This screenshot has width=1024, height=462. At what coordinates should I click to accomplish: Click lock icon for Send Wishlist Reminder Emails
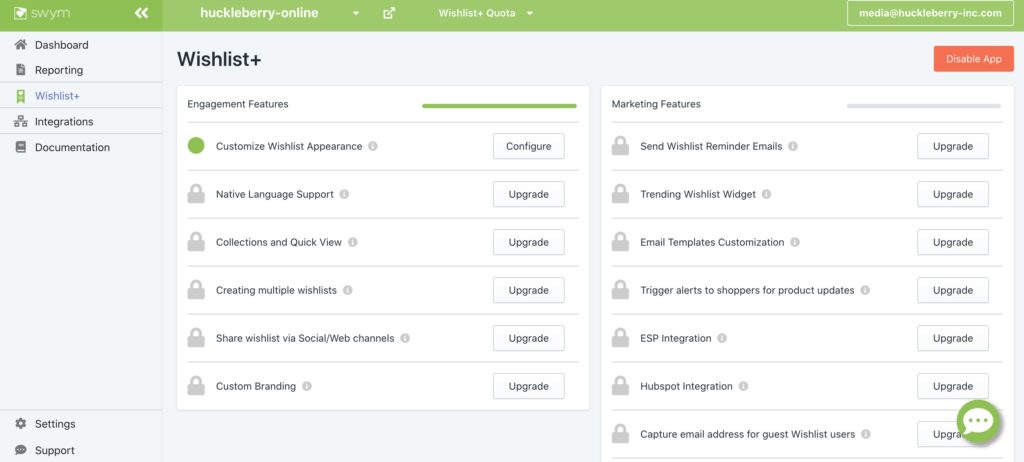pos(620,146)
